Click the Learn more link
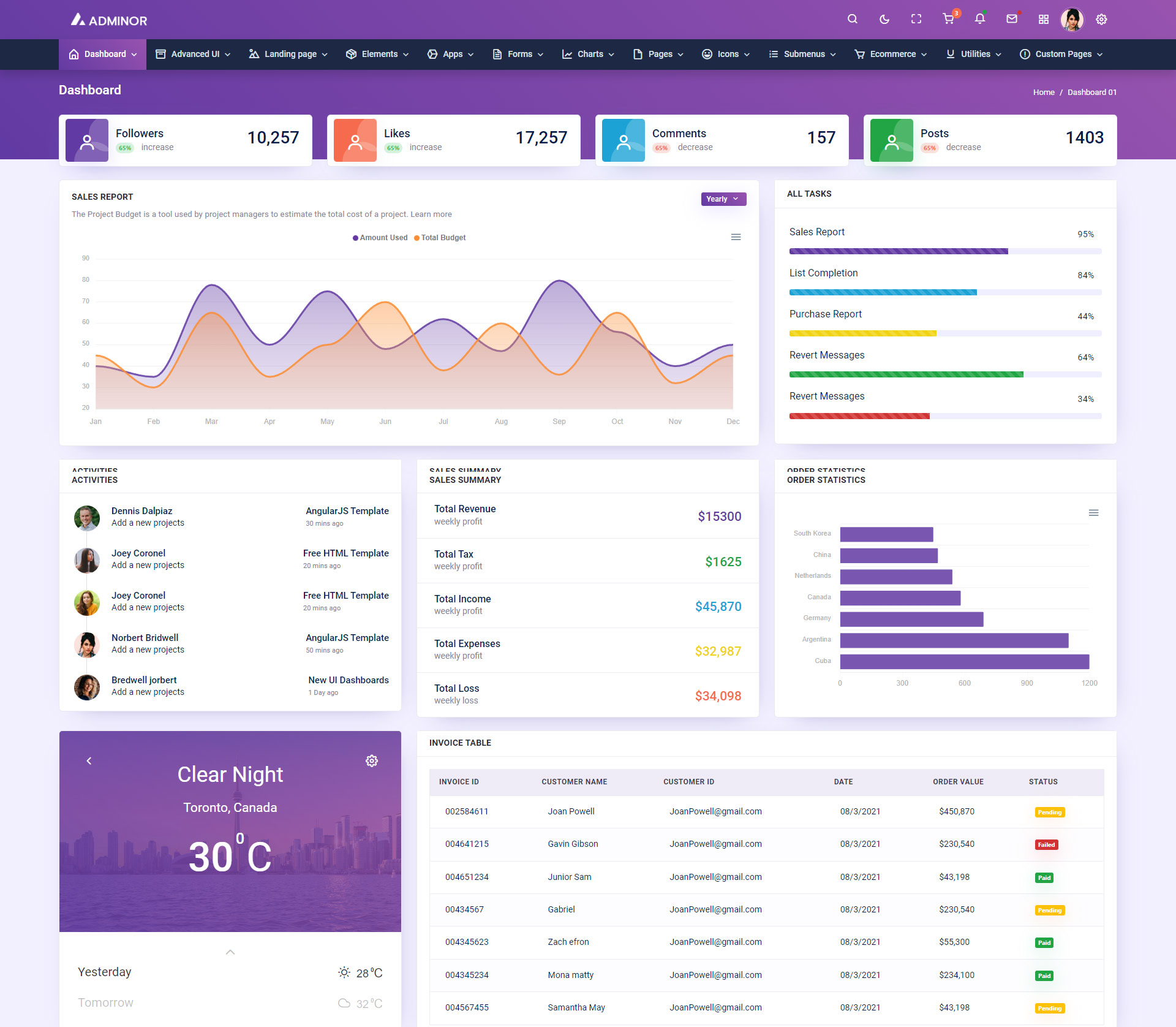The image size is (1176, 1027). point(431,214)
